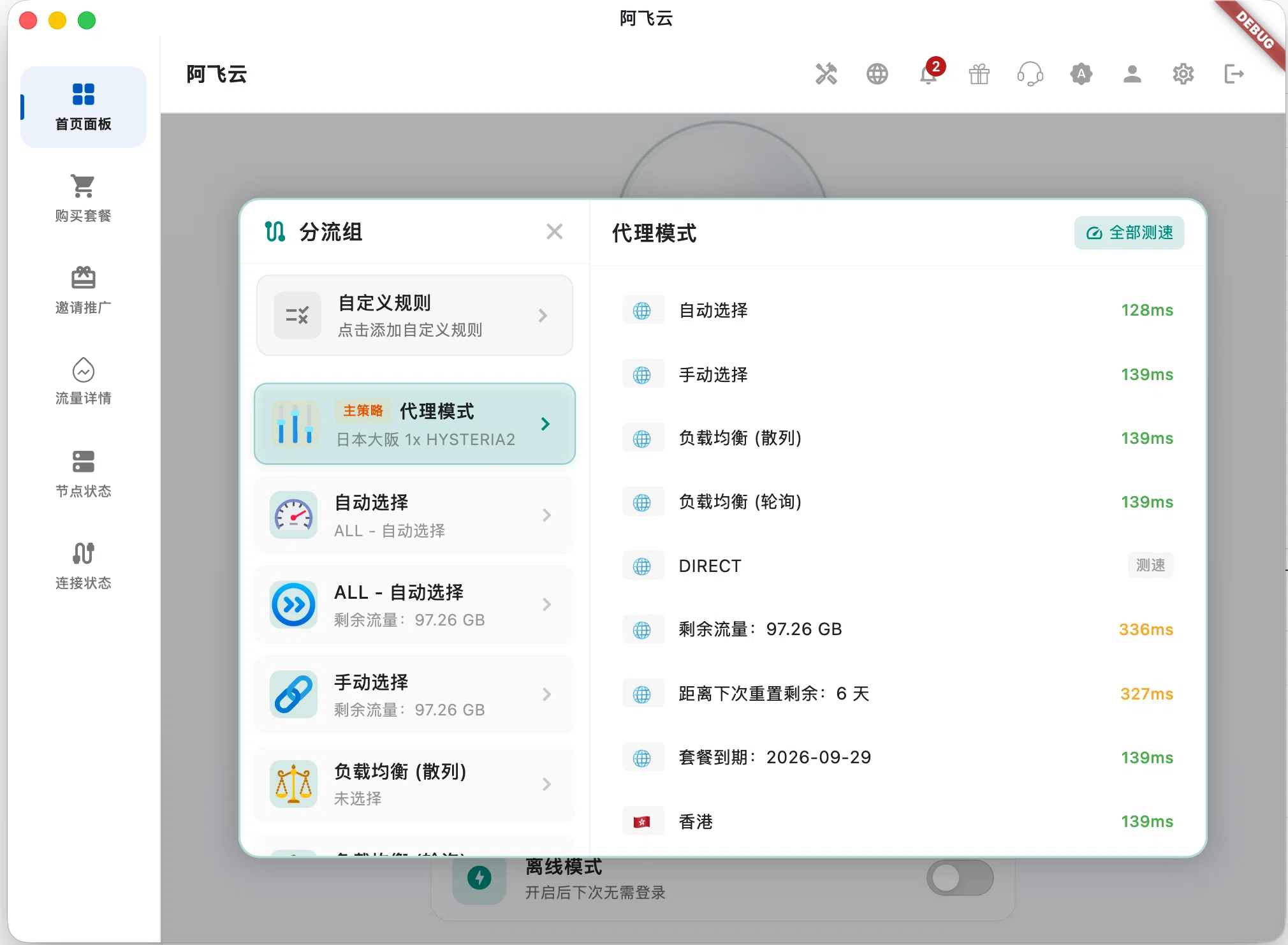Click globe icon beside DIRECT
Image resolution: width=1288 pixels, height=945 pixels.
tap(642, 566)
